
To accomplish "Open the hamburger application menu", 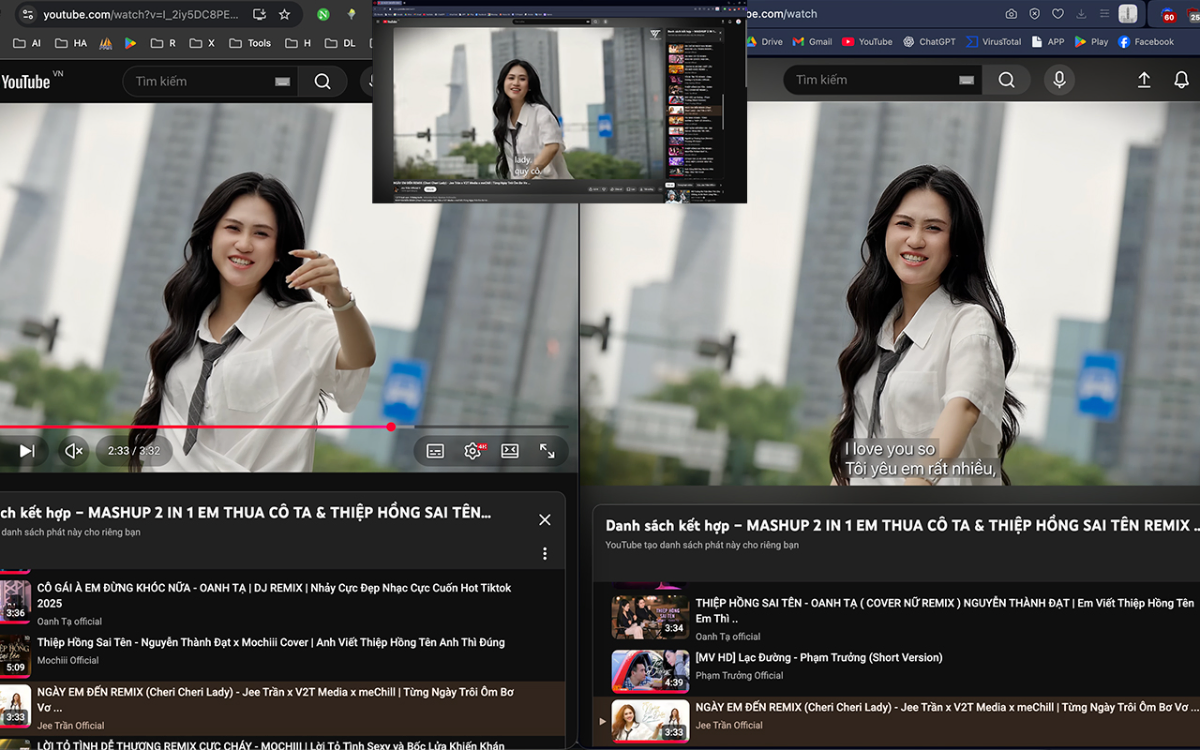I will [x=1104, y=14].
